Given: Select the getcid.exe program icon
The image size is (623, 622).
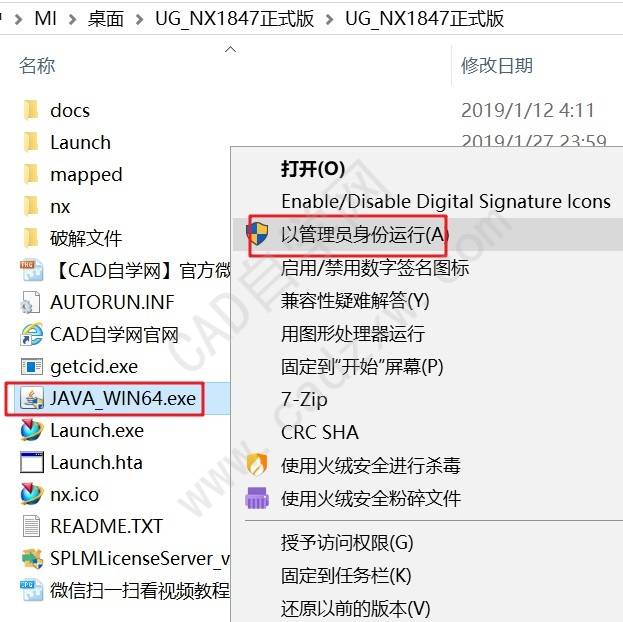Looking at the screenshot, I should (32, 366).
